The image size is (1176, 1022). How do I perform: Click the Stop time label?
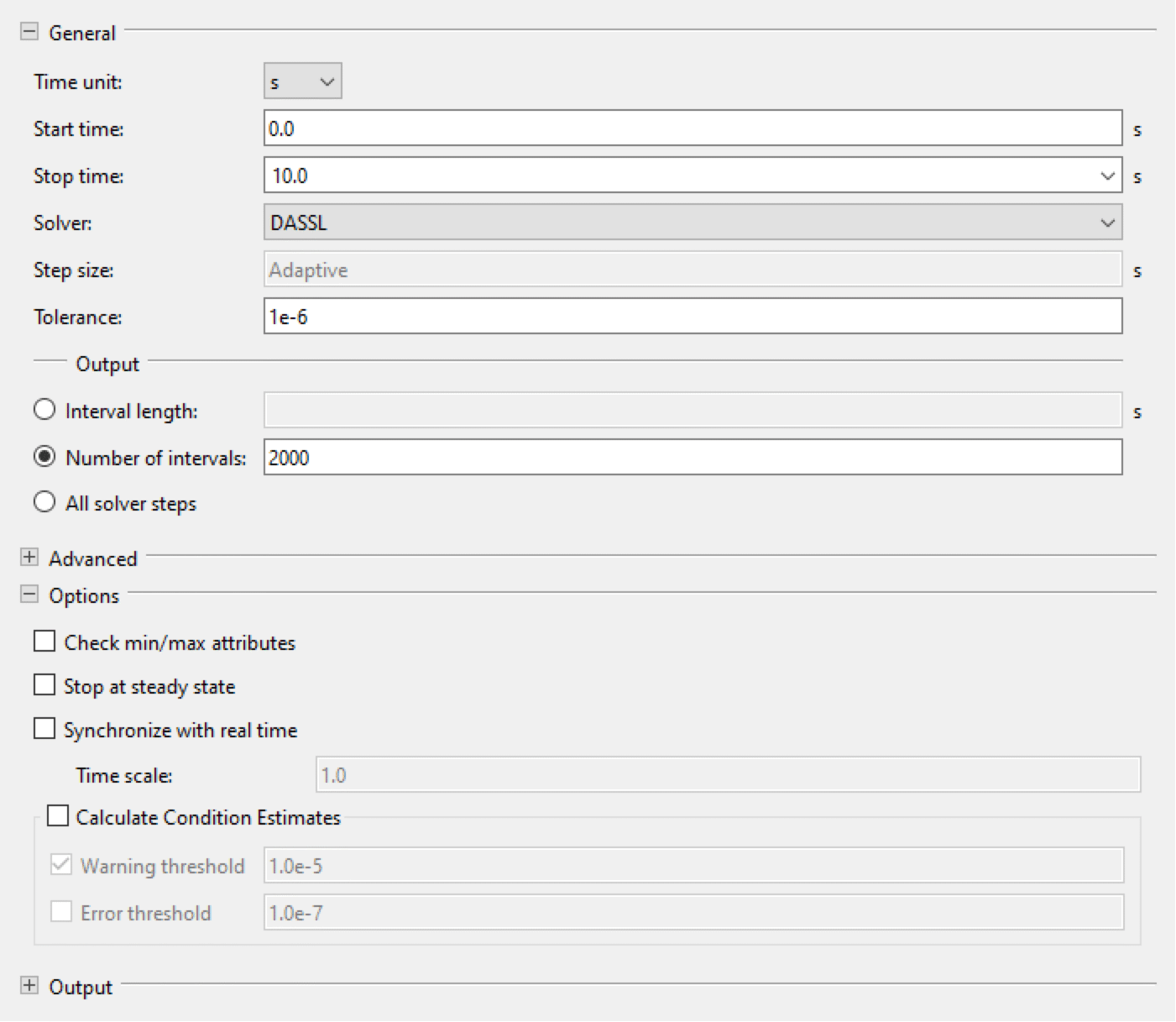[79, 176]
